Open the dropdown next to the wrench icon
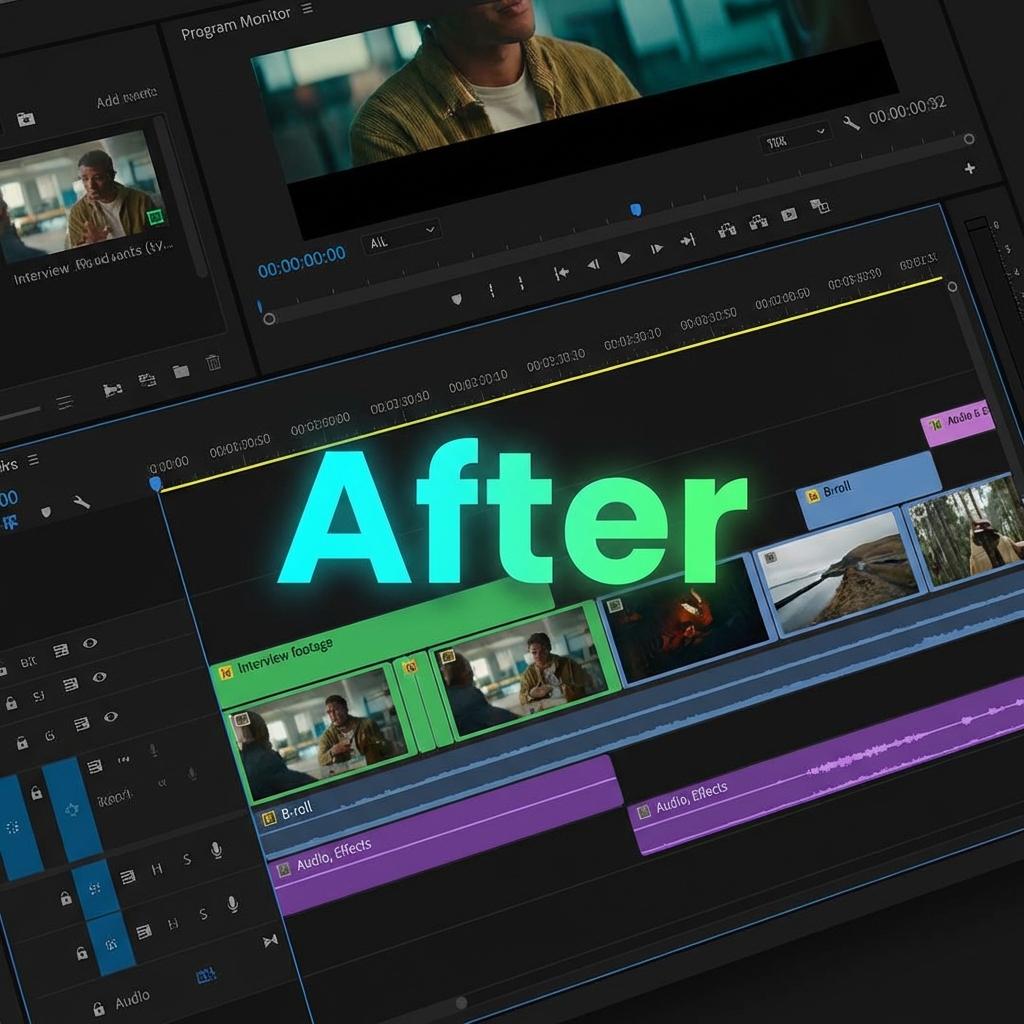1024x1024 pixels. tap(821, 130)
